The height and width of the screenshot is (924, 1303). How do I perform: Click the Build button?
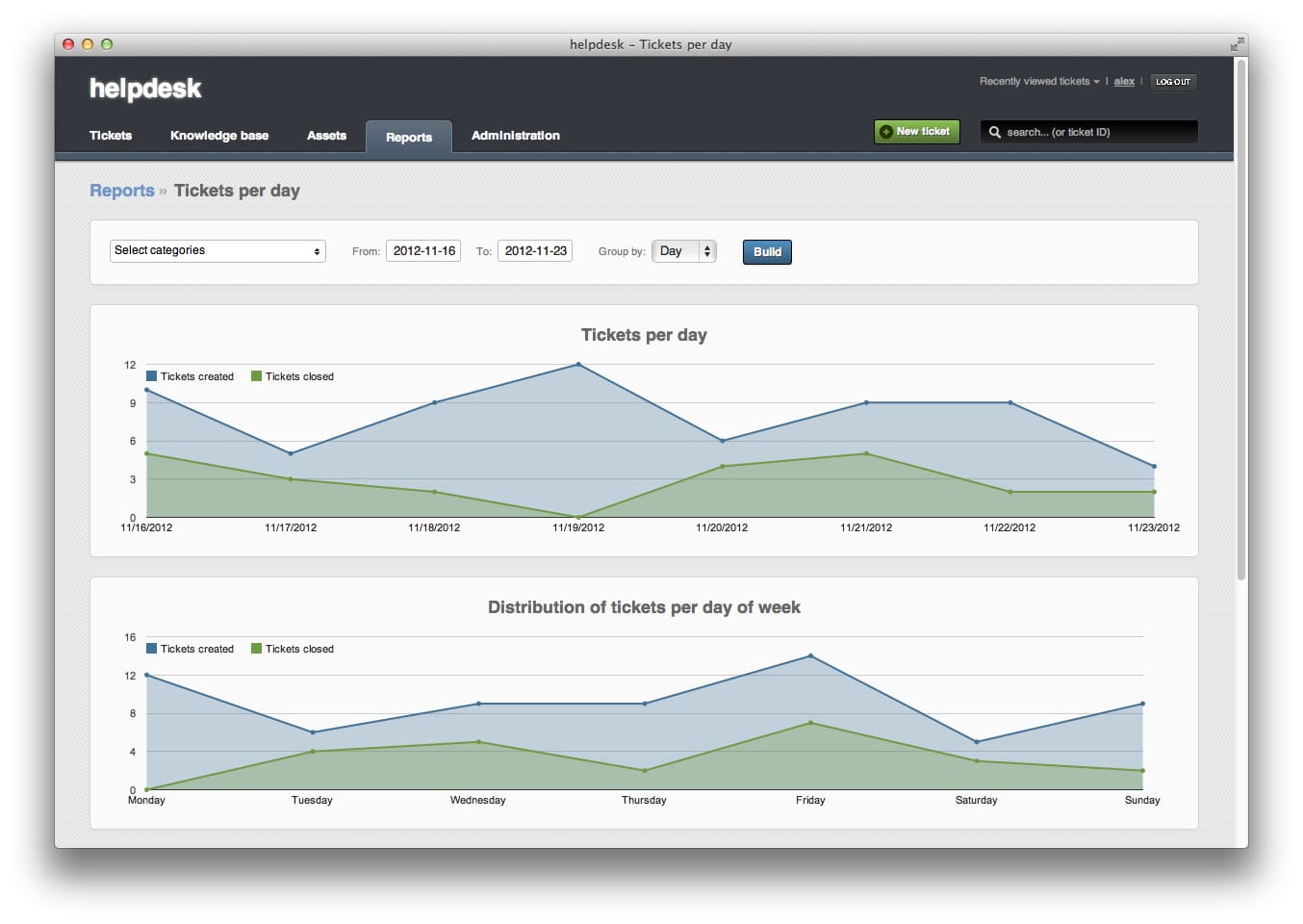[x=767, y=252]
